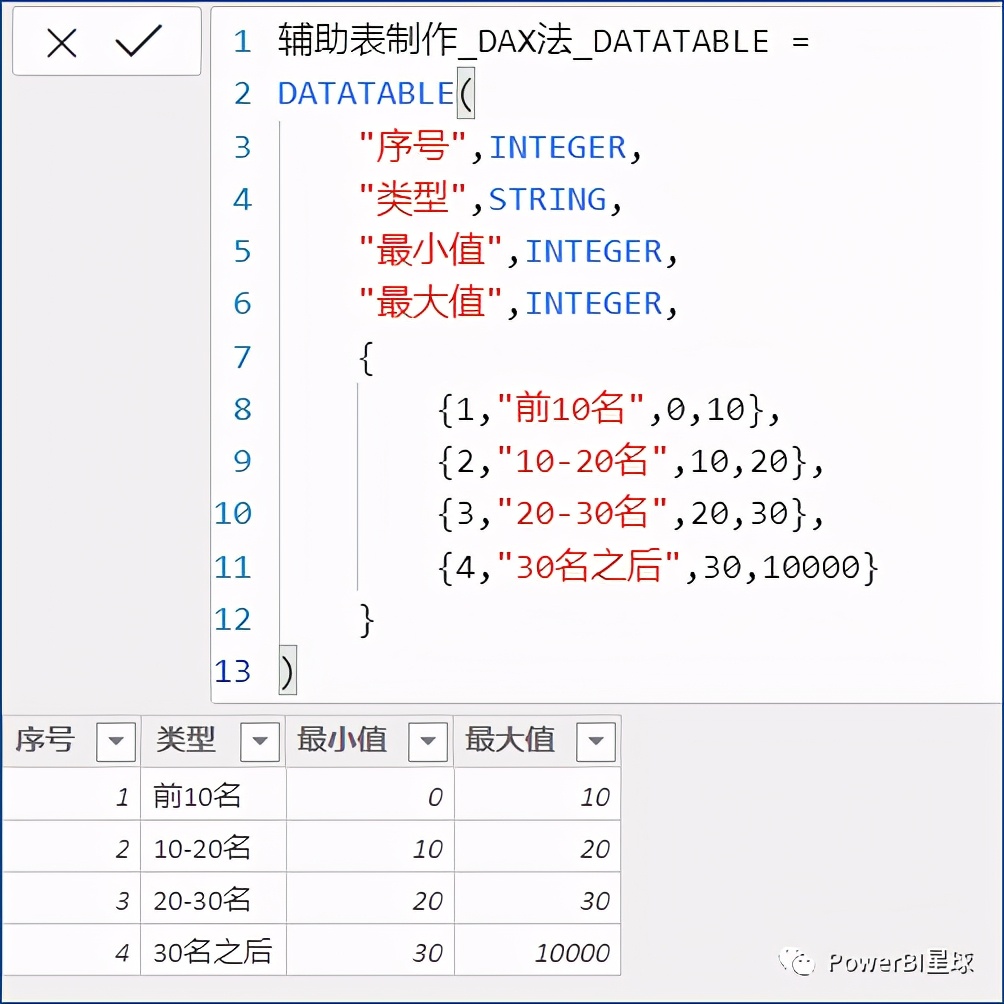The image size is (1004, 1004).
Task: Commit the formula with the checkmark icon
Action: point(138,42)
